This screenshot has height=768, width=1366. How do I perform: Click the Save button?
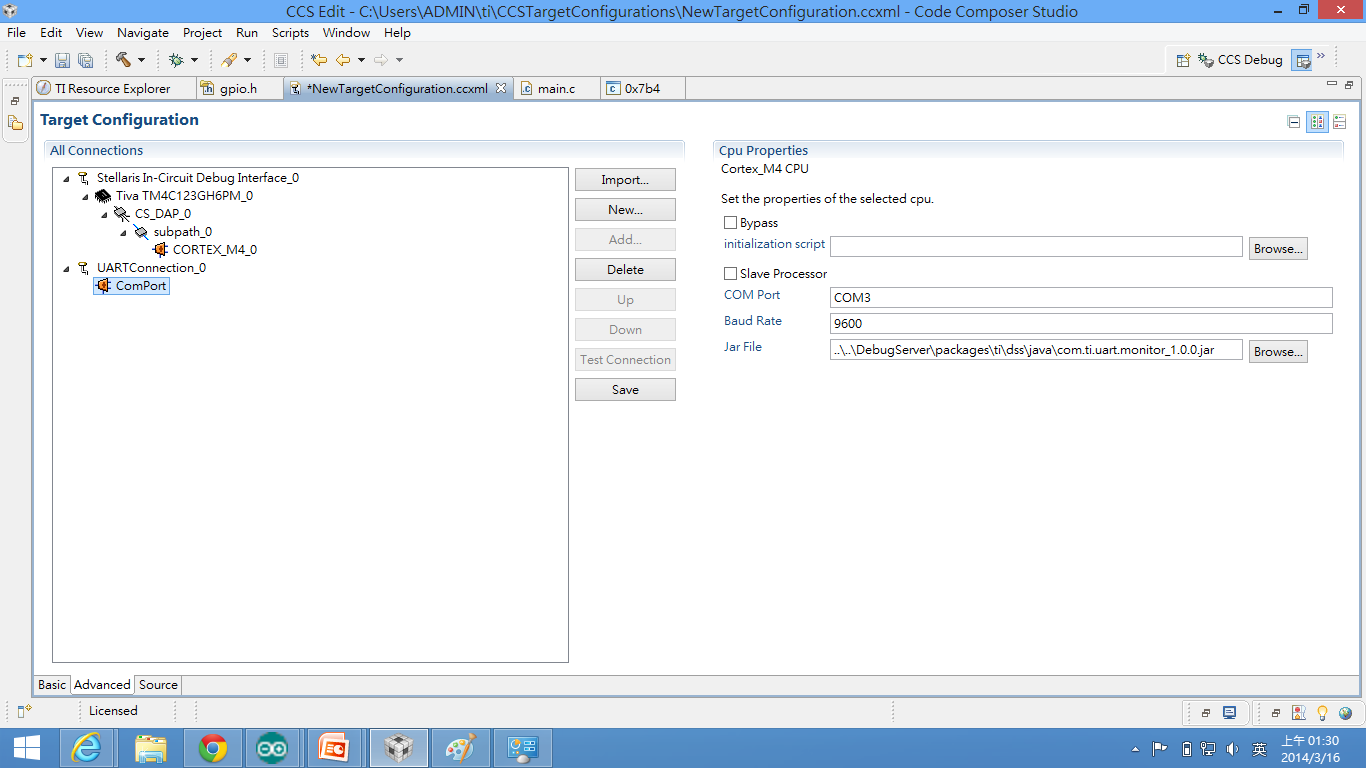625,390
